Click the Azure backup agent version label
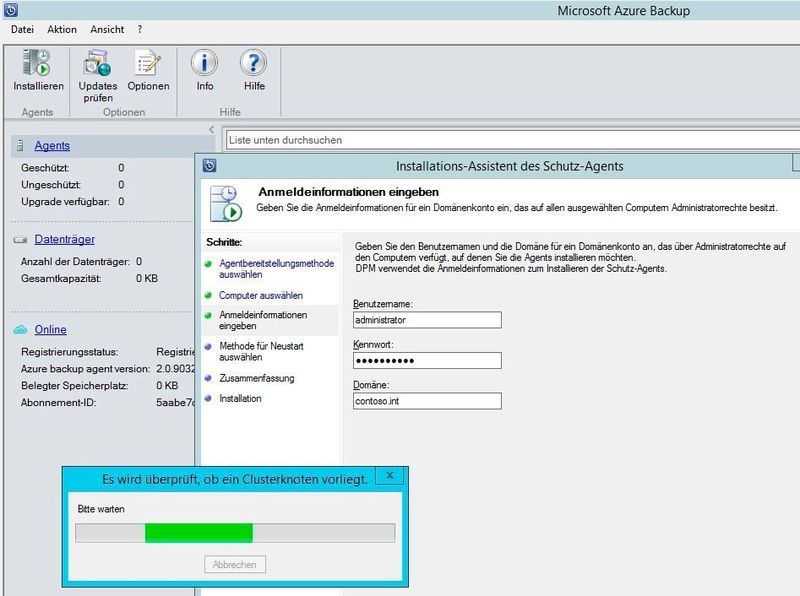Viewport: 800px width, 596px height. (85, 369)
